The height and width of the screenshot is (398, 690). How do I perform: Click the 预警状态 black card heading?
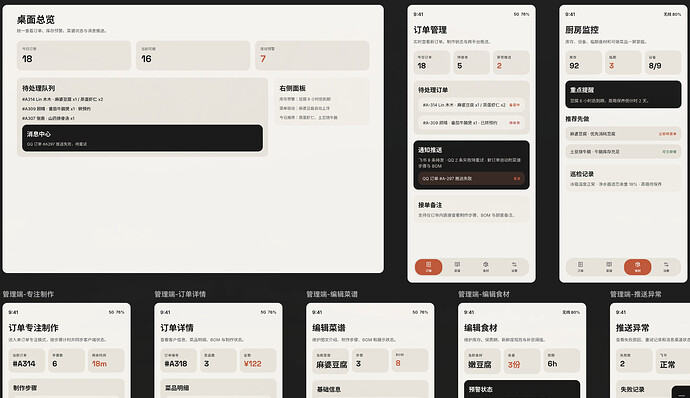tap(481, 389)
